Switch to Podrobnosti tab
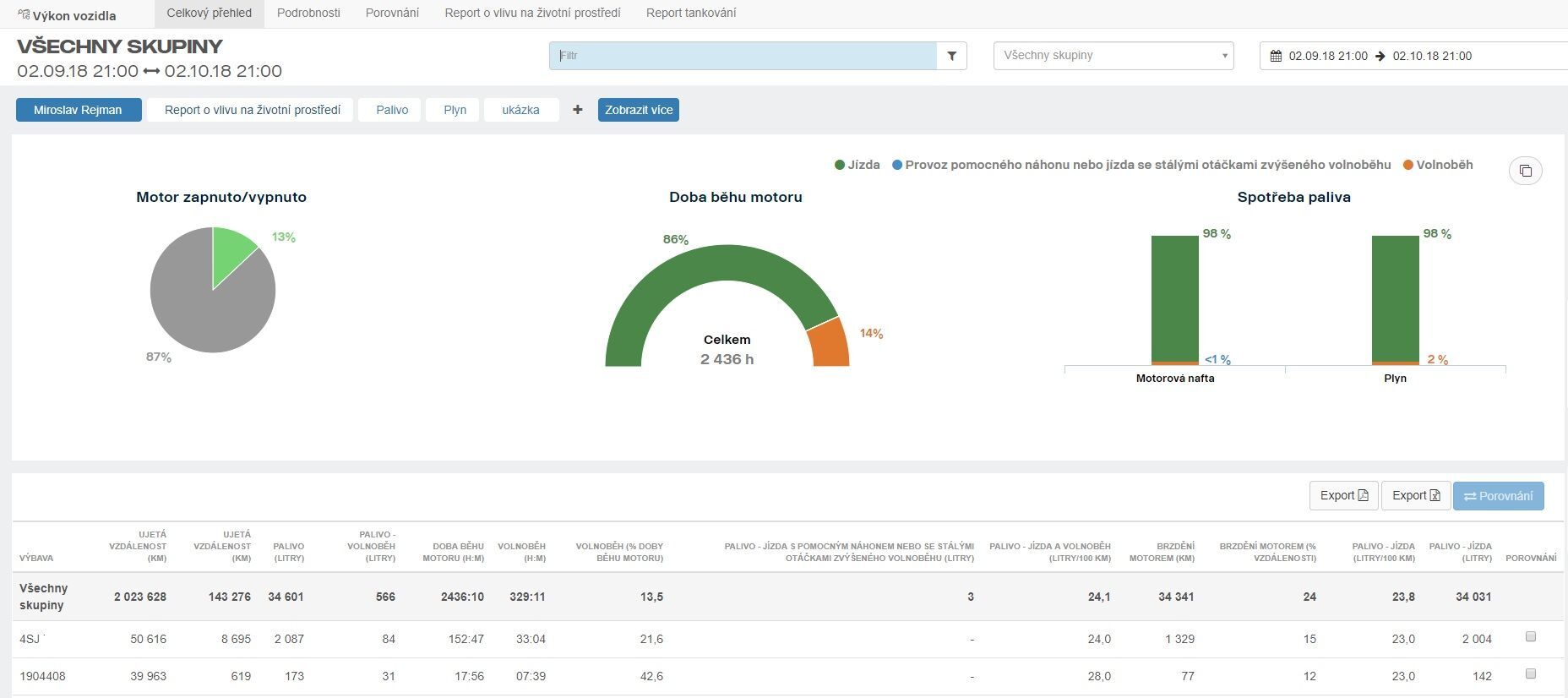1568x698 pixels. (x=308, y=14)
